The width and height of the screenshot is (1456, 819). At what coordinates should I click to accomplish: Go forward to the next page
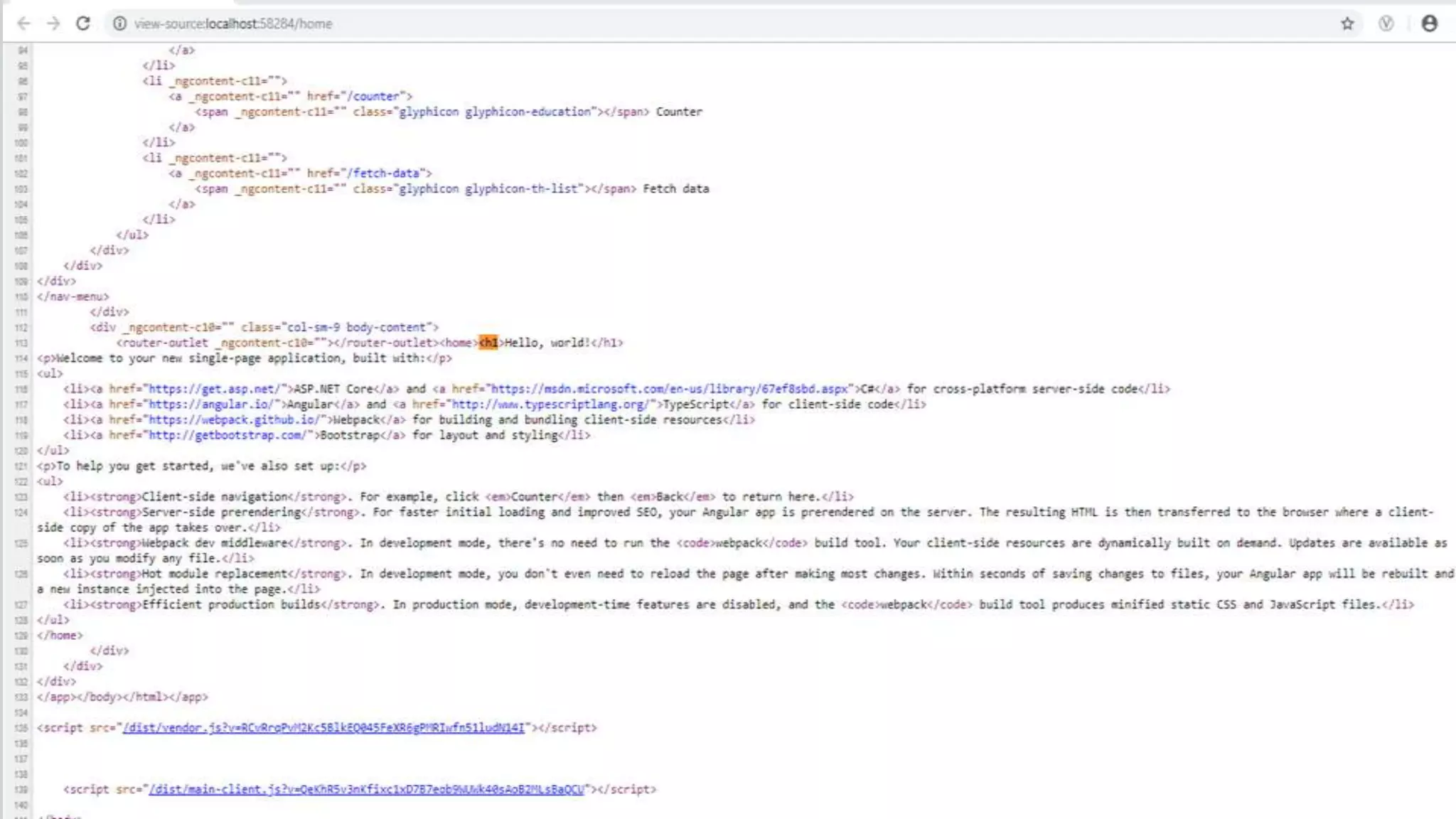click(x=53, y=23)
